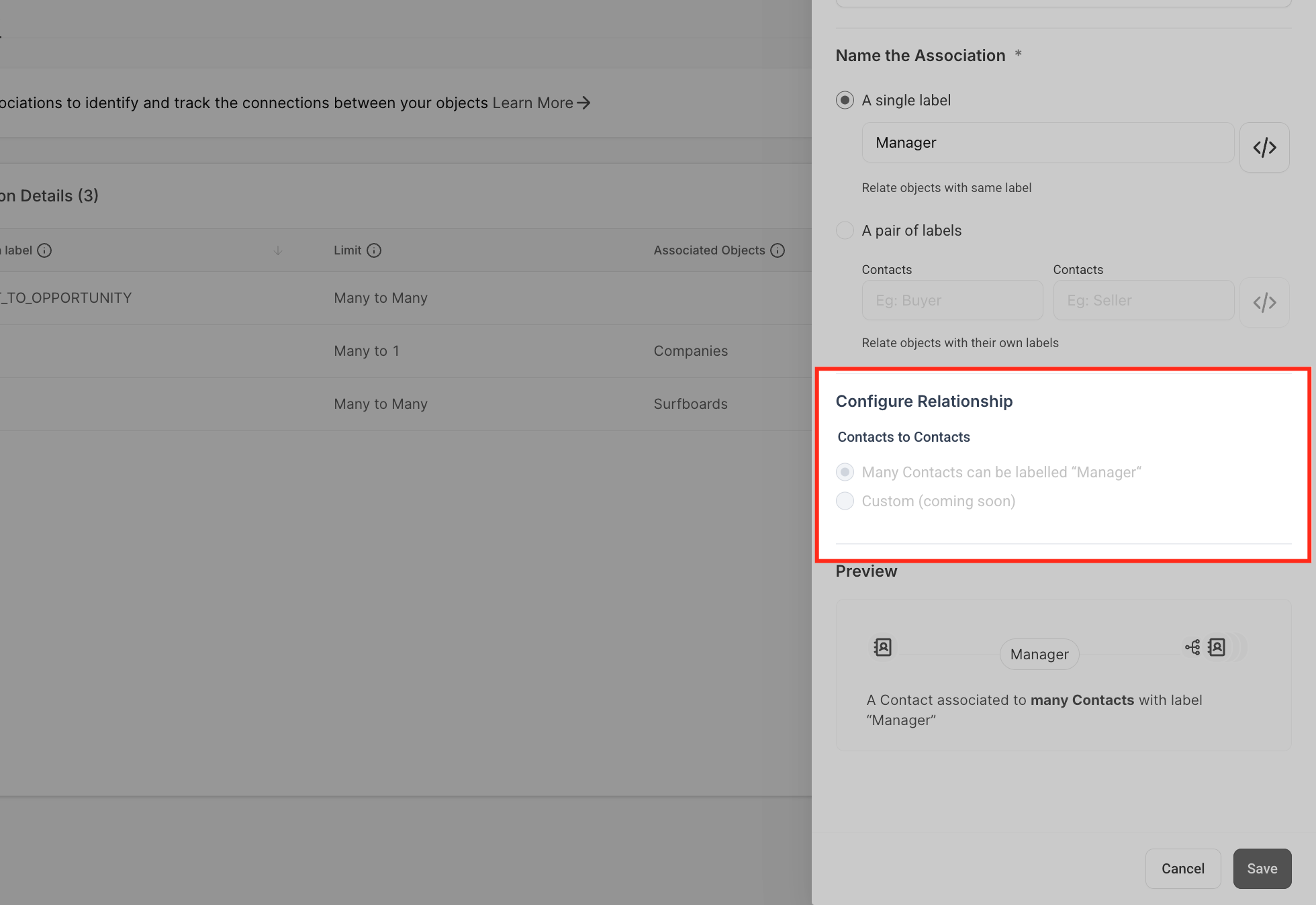Click the Manager pill in preview
The height and width of the screenshot is (905, 1316).
click(1039, 654)
